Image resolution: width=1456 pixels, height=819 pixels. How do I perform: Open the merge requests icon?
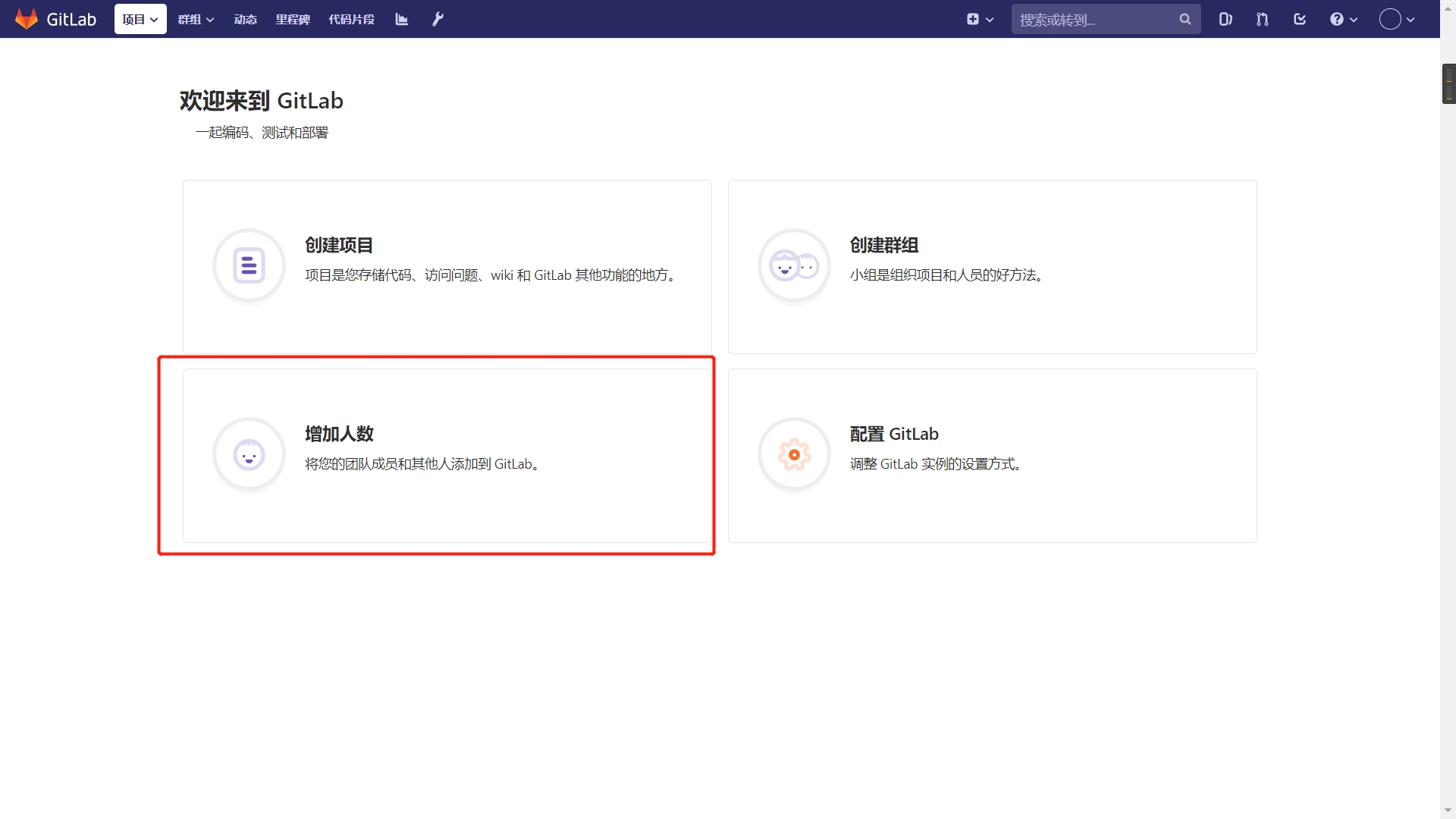(1262, 20)
